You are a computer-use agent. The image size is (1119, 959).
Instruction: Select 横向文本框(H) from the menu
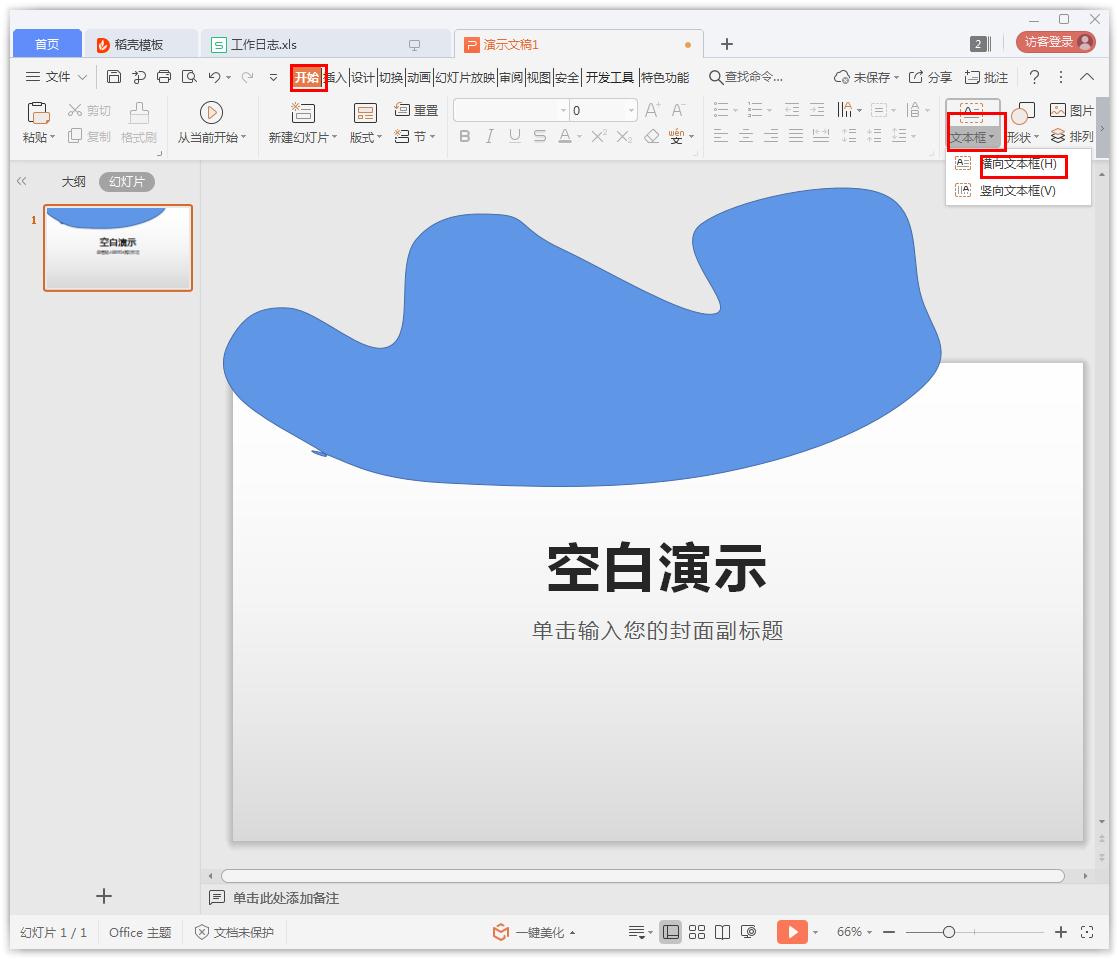[x=1023, y=165]
